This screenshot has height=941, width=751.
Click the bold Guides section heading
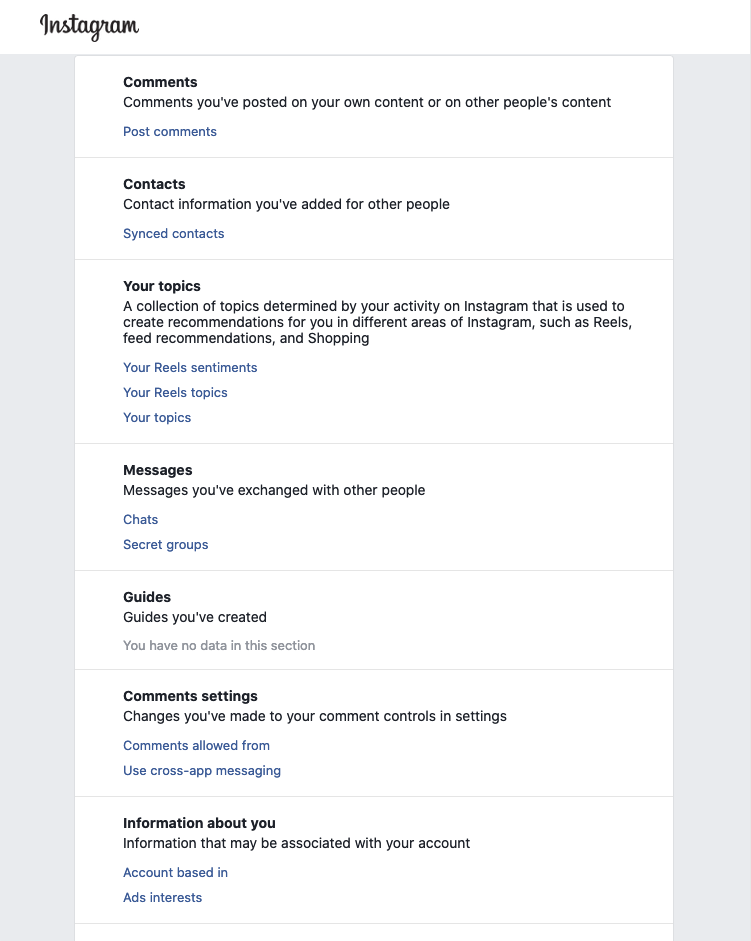pos(147,597)
